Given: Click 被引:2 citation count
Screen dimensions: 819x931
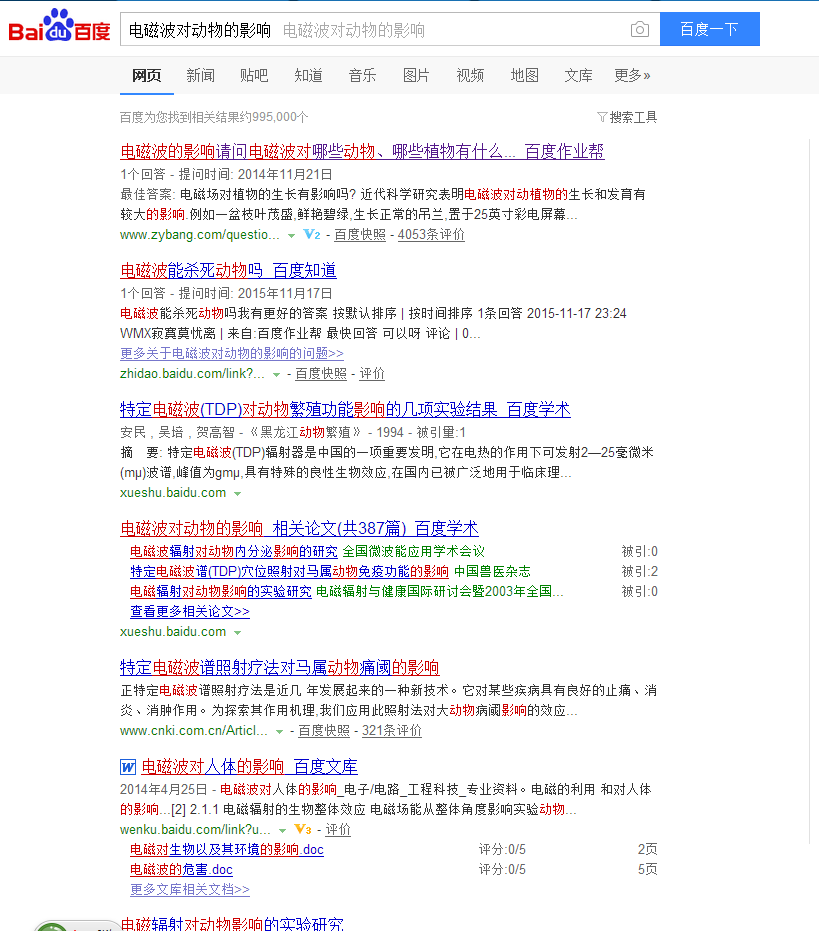Looking at the screenshot, I should [640, 572].
